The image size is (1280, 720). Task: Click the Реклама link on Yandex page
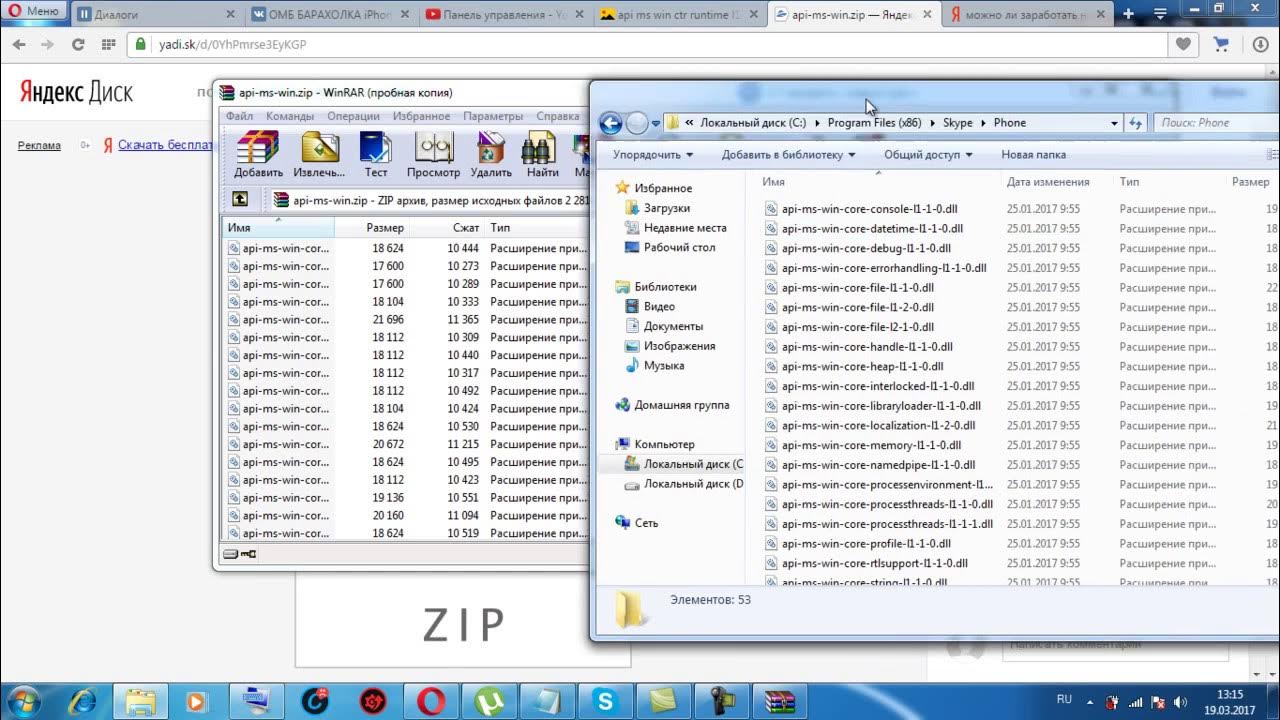click(39, 146)
